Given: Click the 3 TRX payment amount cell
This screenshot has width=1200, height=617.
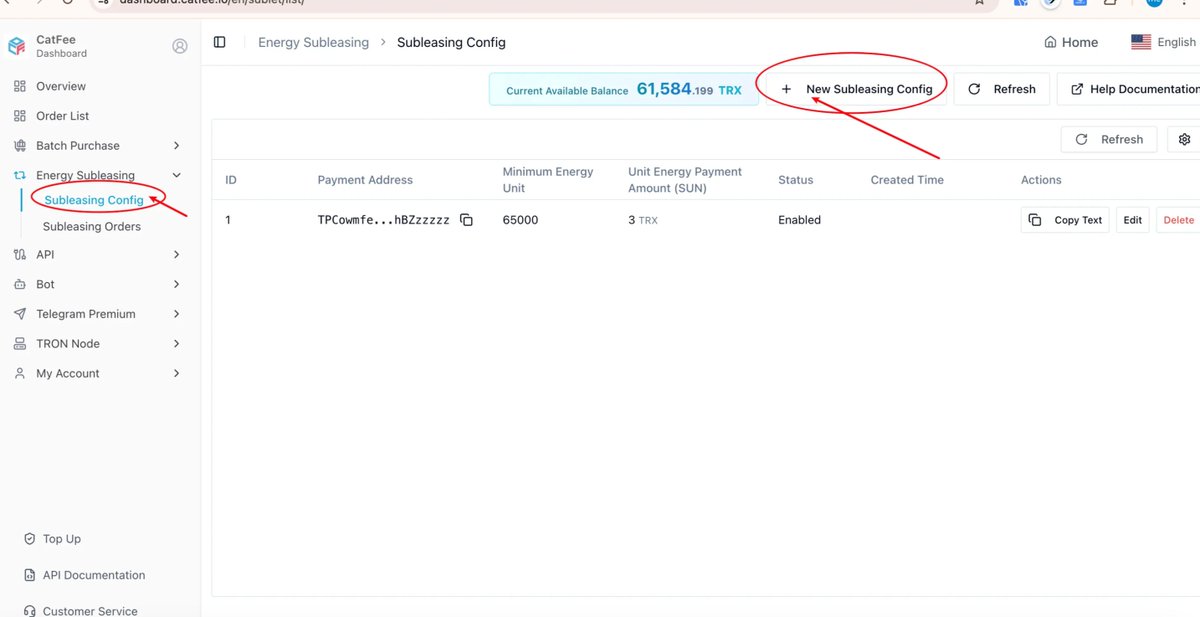Looking at the screenshot, I should click(x=643, y=220).
